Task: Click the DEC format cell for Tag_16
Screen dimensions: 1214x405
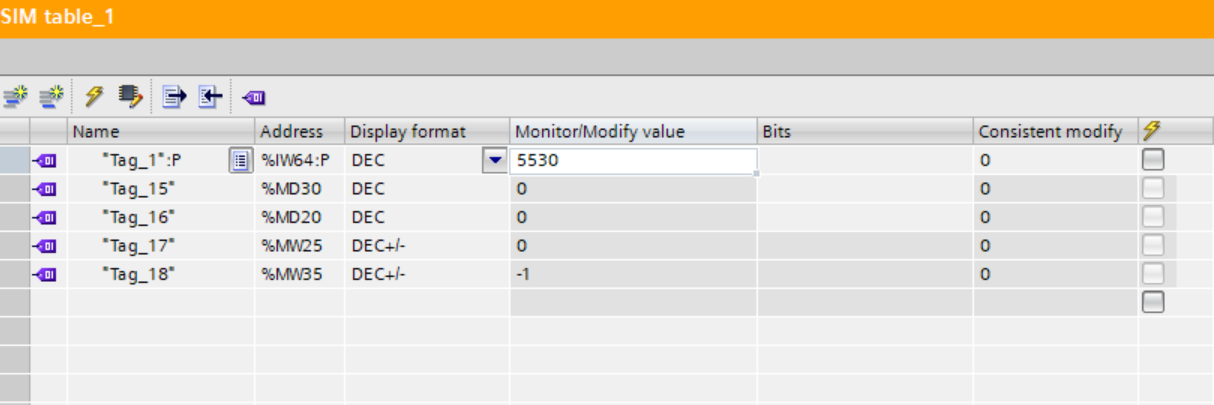Action: pos(426,216)
